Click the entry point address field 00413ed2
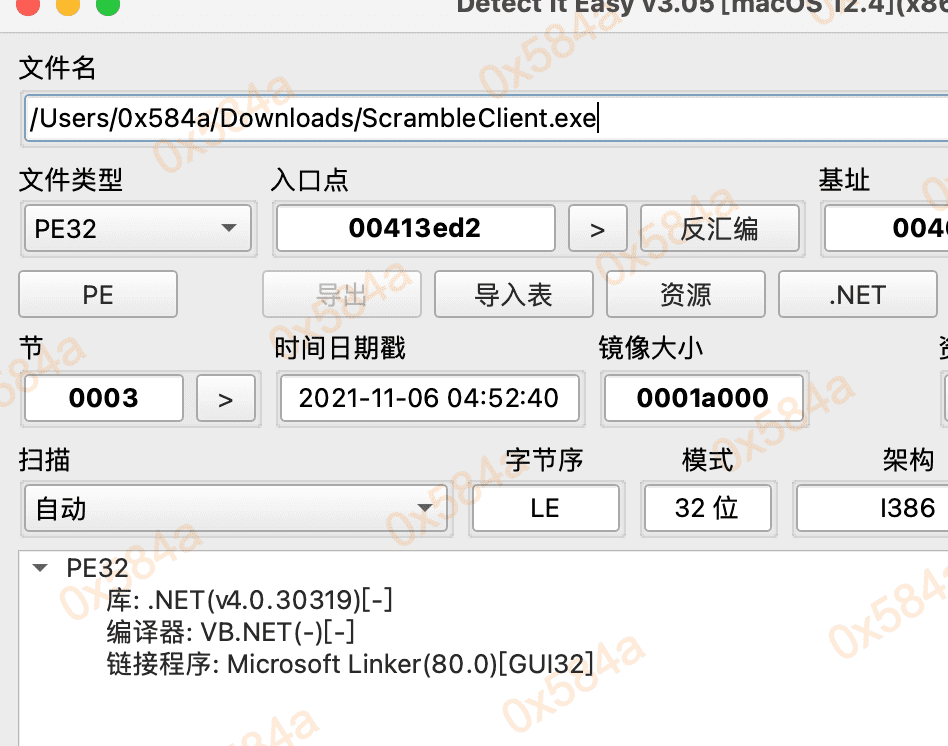 click(x=415, y=229)
